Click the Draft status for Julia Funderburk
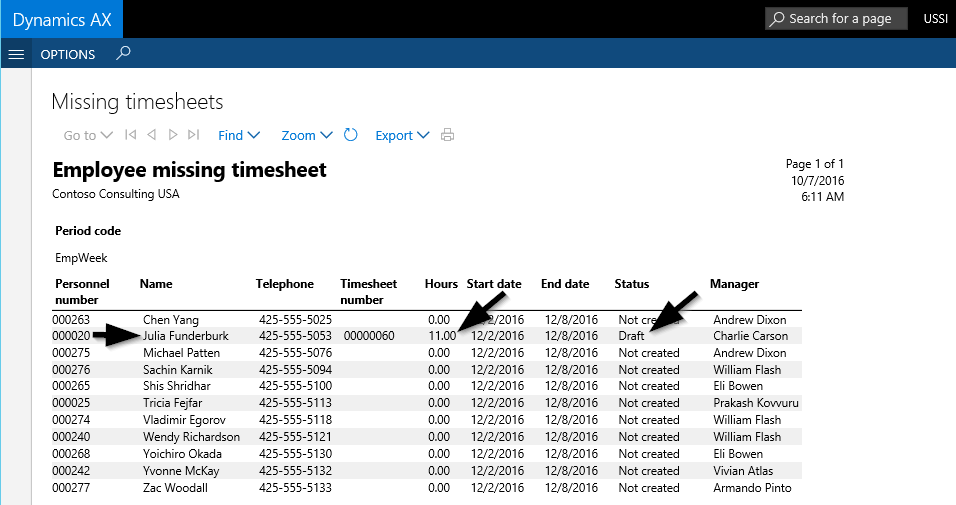 point(631,336)
